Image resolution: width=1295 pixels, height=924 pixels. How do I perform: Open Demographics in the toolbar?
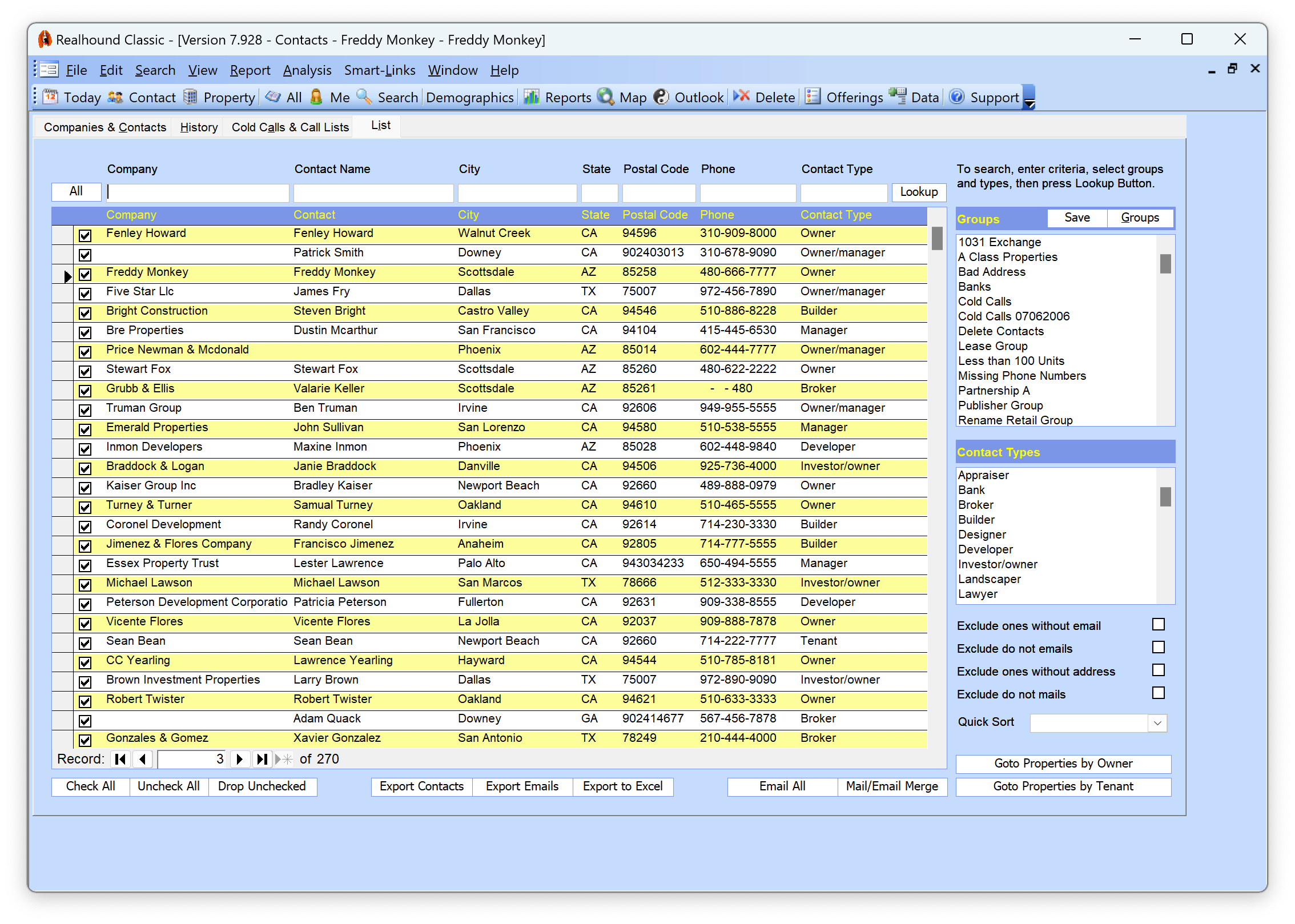[469, 98]
